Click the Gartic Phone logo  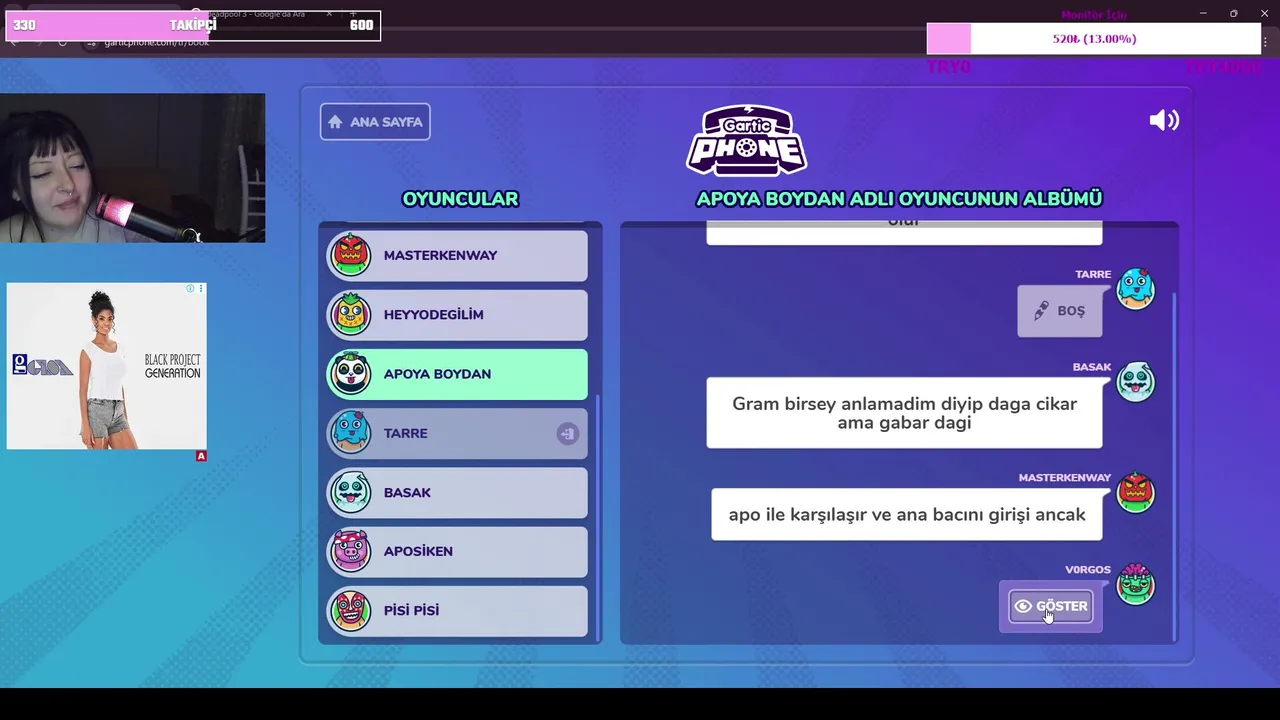(747, 140)
